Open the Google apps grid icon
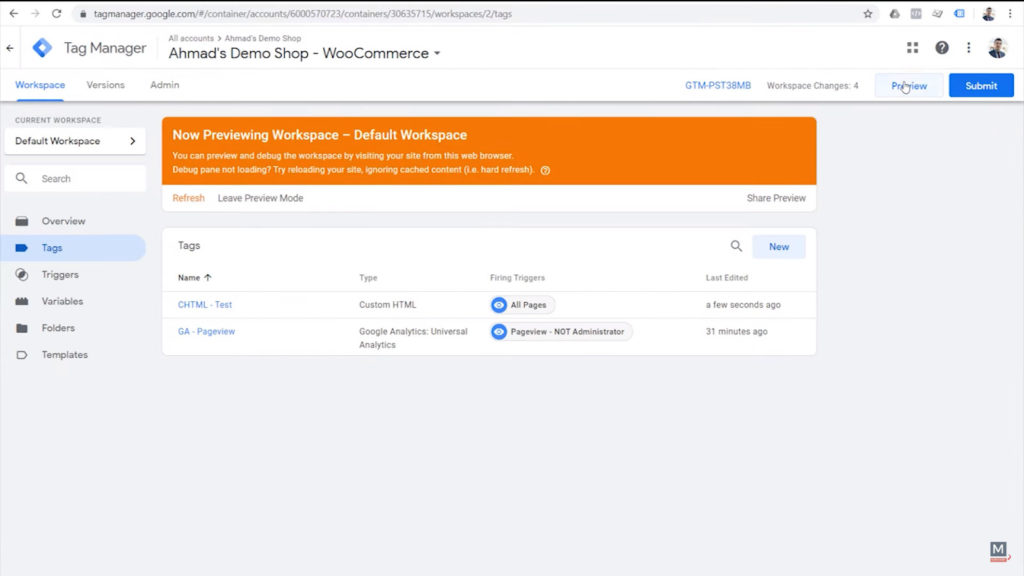This screenshot has width=1024, height=576. (912, 48)
